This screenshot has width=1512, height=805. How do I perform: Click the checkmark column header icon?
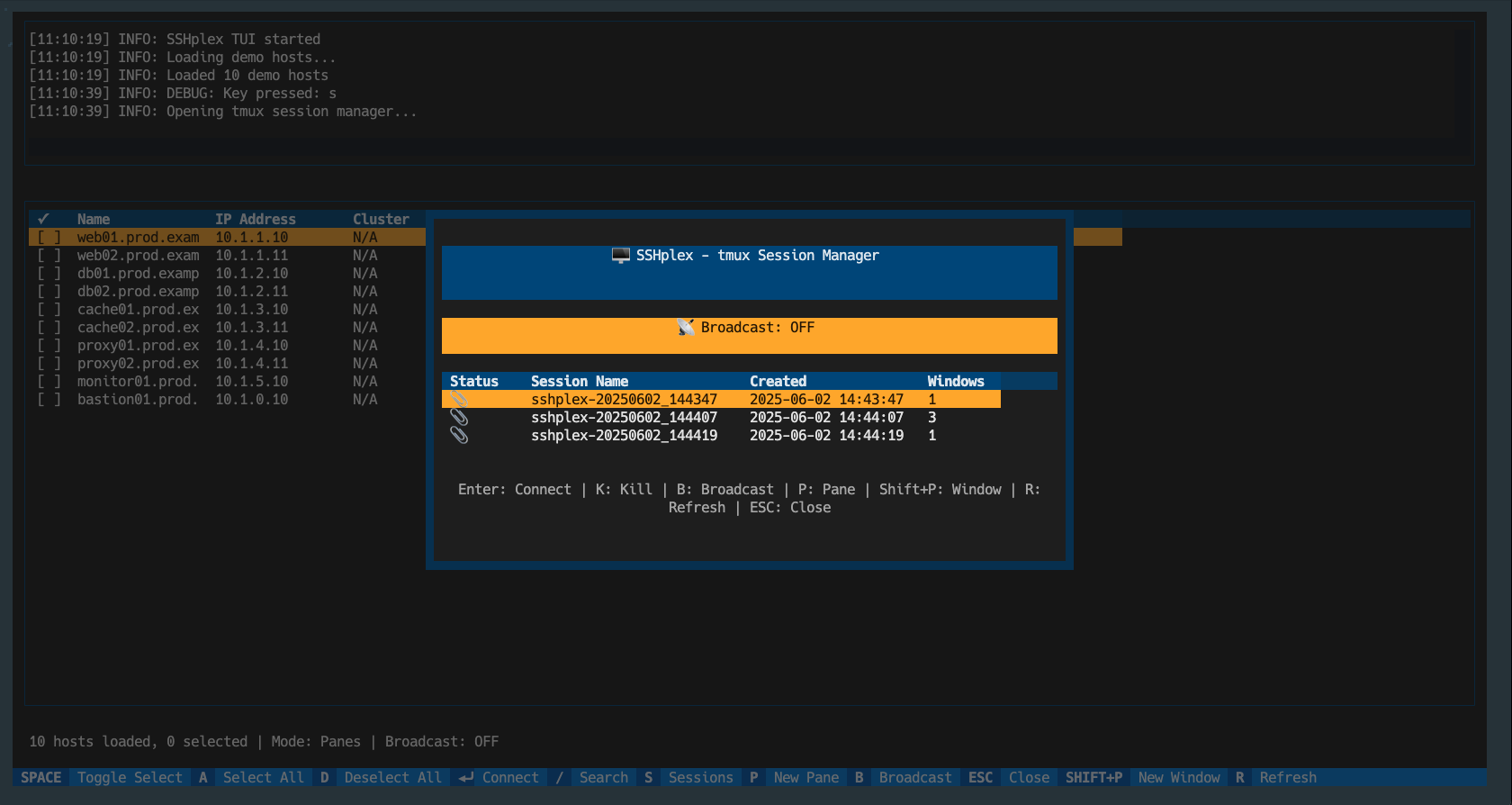[43, 219]
